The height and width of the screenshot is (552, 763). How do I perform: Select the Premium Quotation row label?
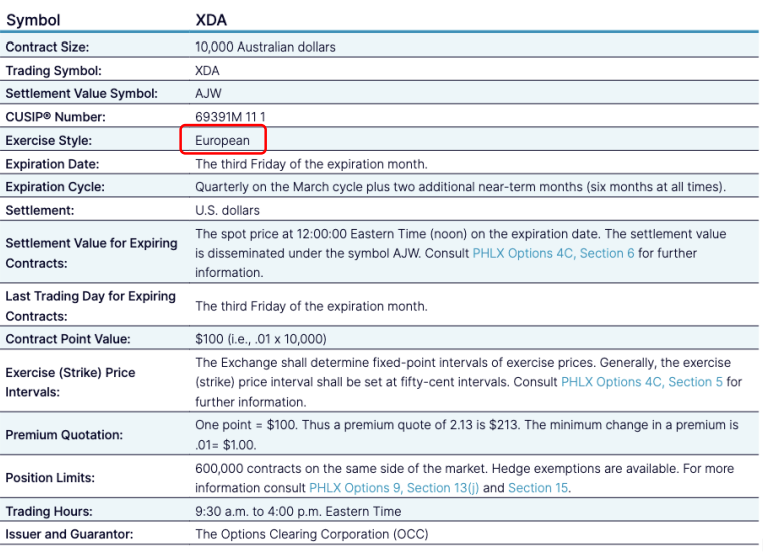click(x=64, y=435)
